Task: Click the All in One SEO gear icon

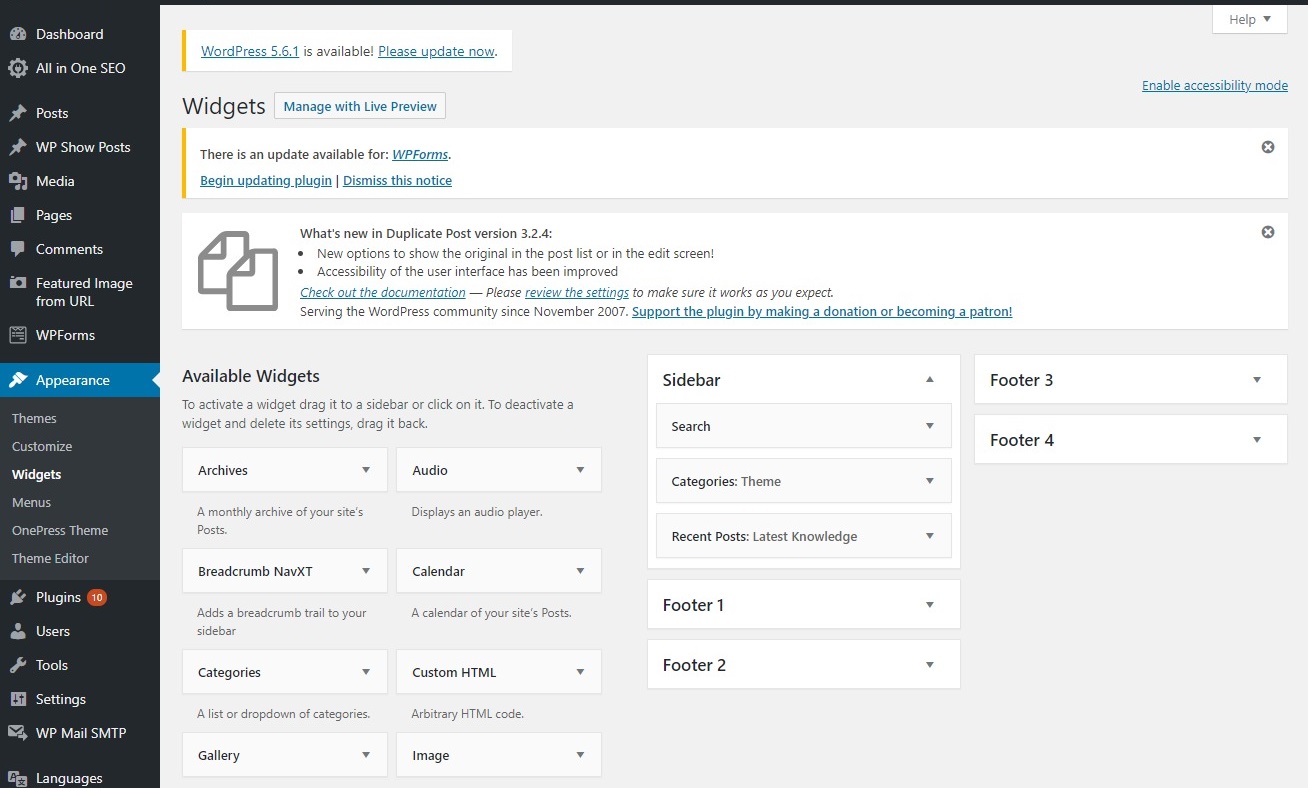Action: (17, 68)
